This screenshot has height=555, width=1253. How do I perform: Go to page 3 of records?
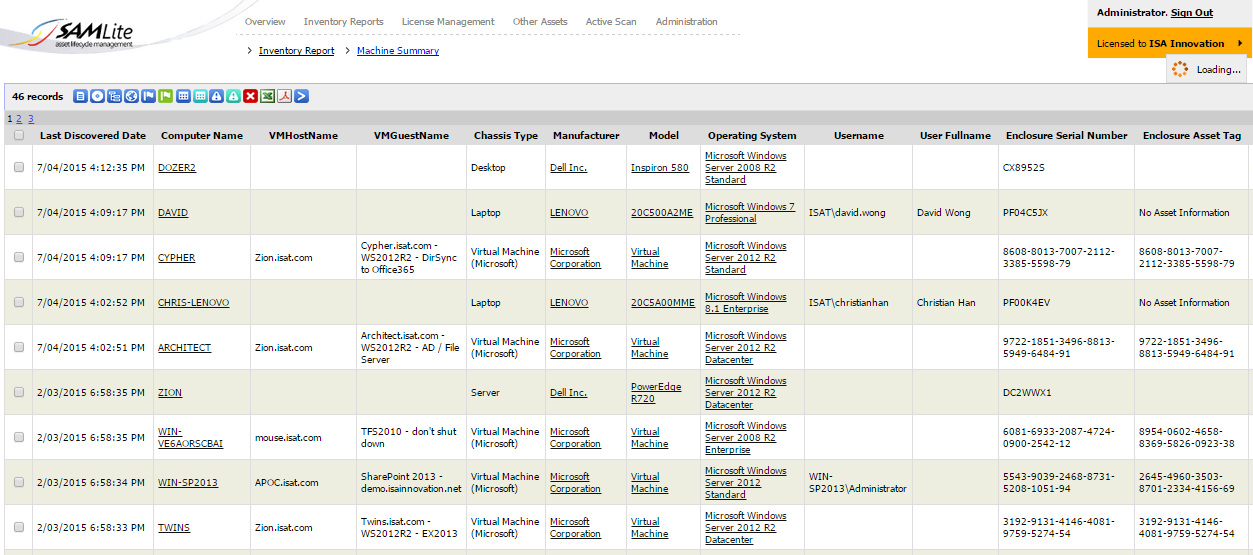tap(31, 118)
